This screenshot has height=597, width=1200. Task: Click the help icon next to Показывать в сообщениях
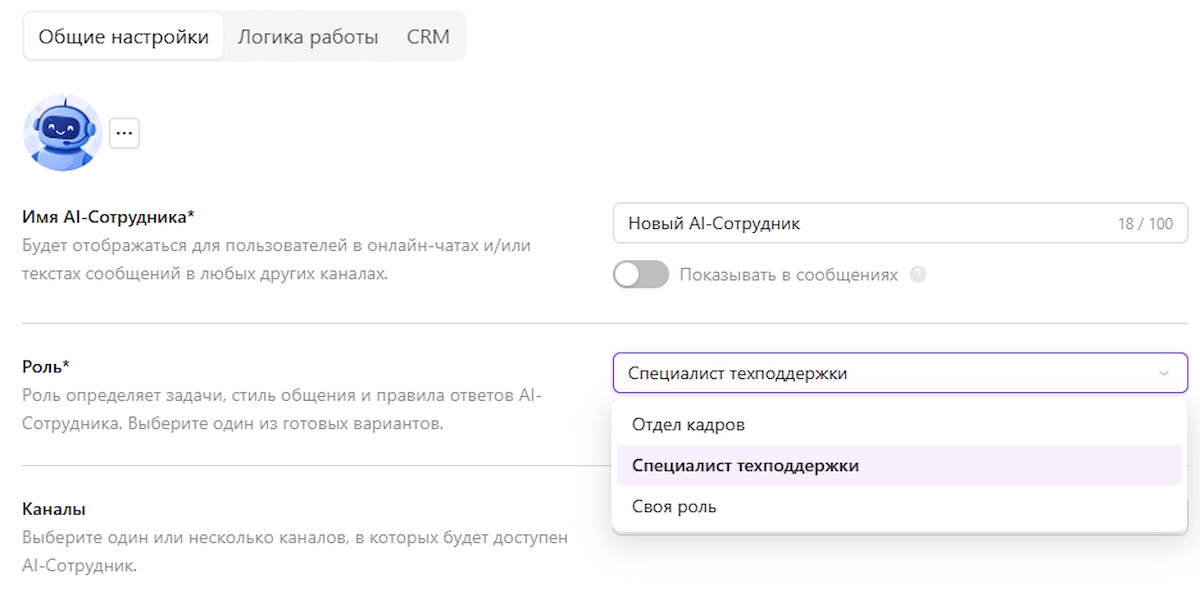[918, 274]
